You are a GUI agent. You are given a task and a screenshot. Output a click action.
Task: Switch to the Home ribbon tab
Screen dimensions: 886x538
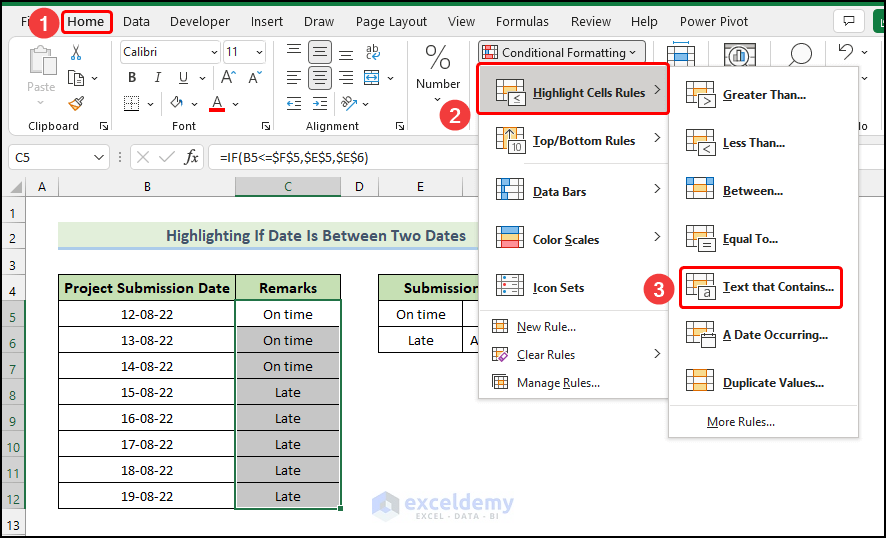(86, 22)
